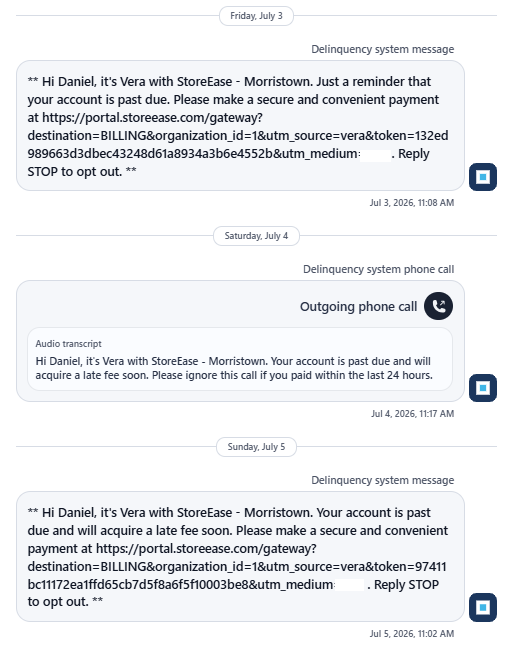Click the July 3 past due reminder bubble

click(240, 126)
